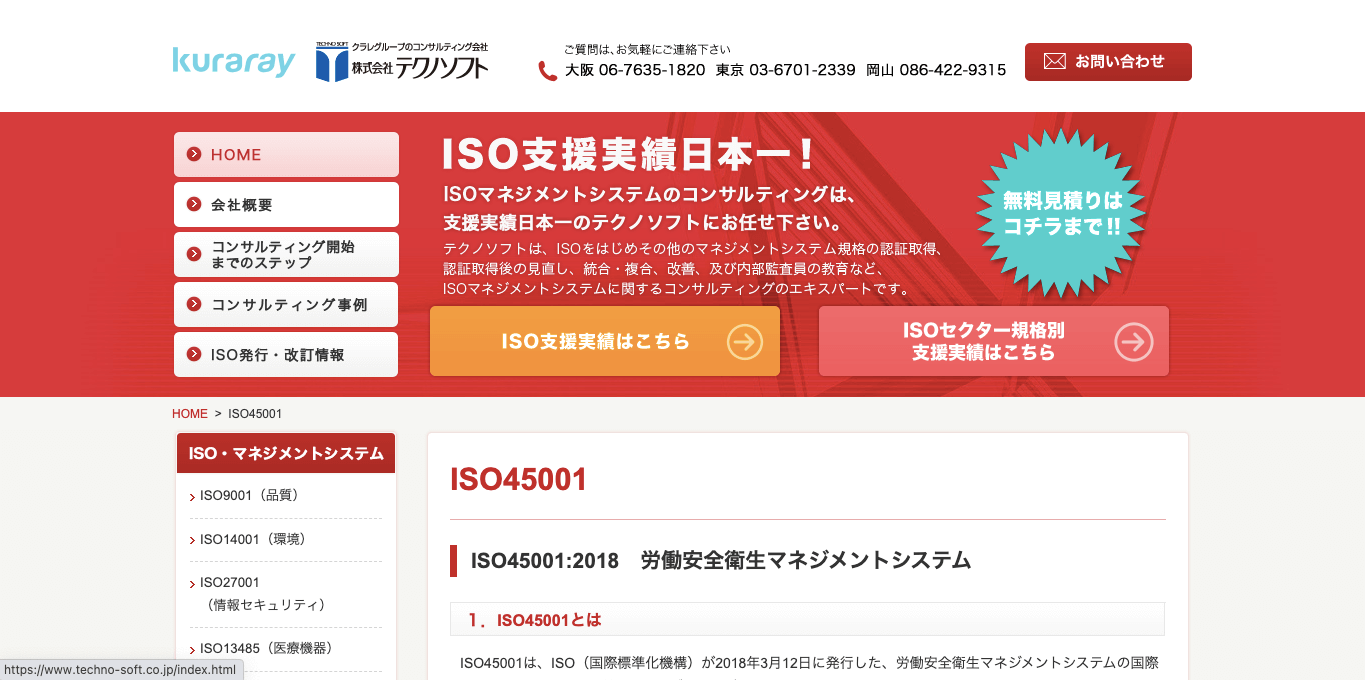This screenshot has height=680, width=1365.
Task: Open the 会社概要 menu item
Action: [286, 205]
